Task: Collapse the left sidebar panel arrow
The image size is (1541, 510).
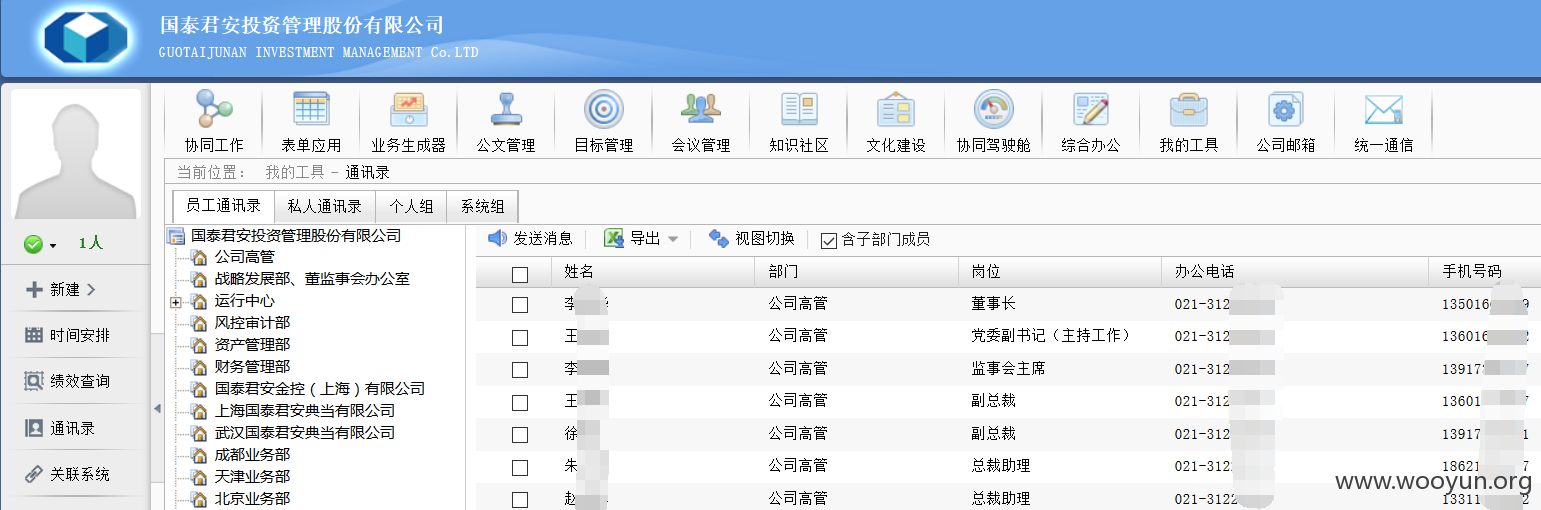Action: (157, 408)
